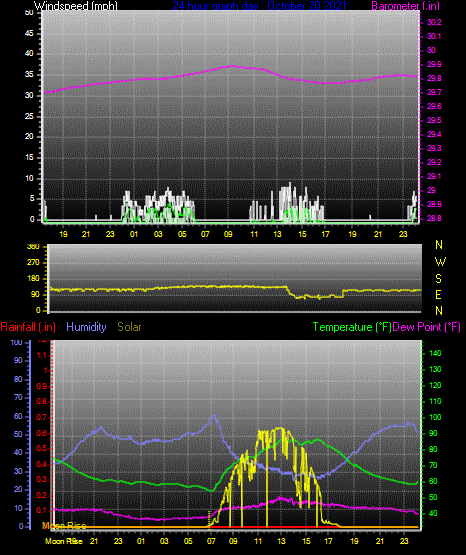Select the Humidity legend label
466x555 pixels.
click(x=86, y=327)
